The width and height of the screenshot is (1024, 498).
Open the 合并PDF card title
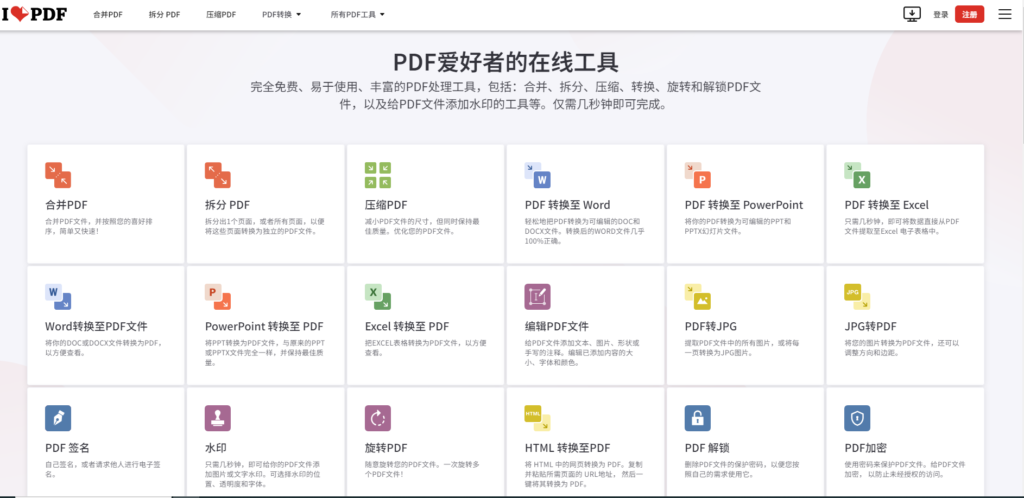coord(66,205)
